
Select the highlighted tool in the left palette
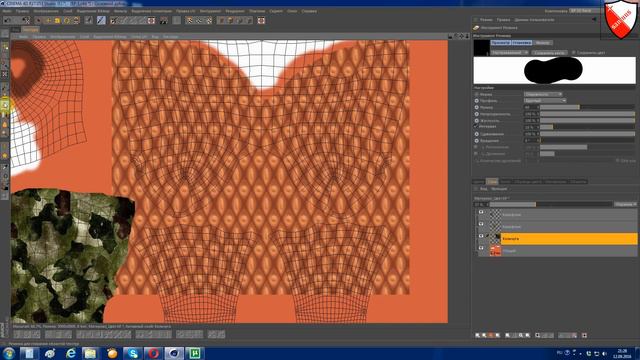tap(5, 105)
